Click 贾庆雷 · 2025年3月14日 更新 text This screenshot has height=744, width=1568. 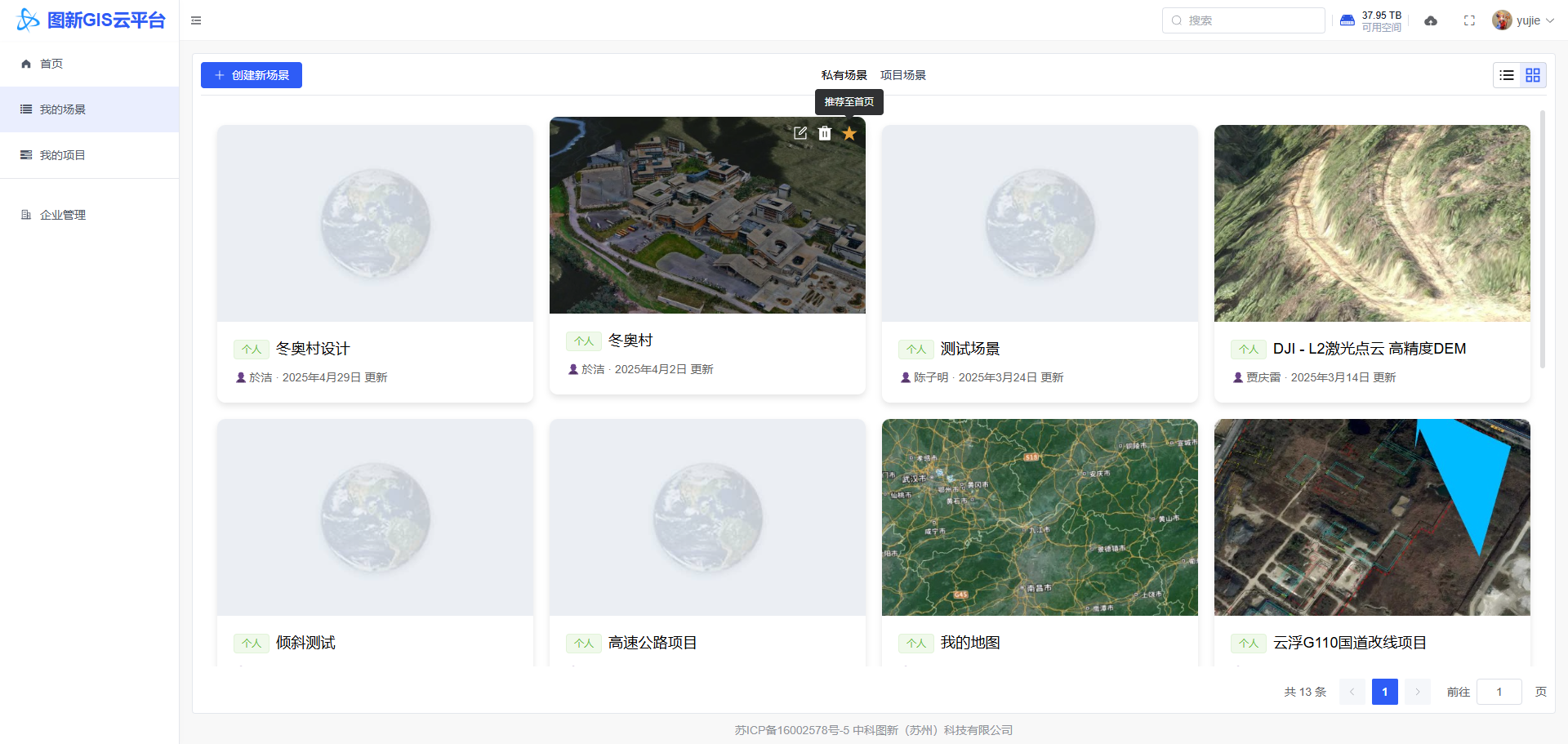(x=1321, y=377)
